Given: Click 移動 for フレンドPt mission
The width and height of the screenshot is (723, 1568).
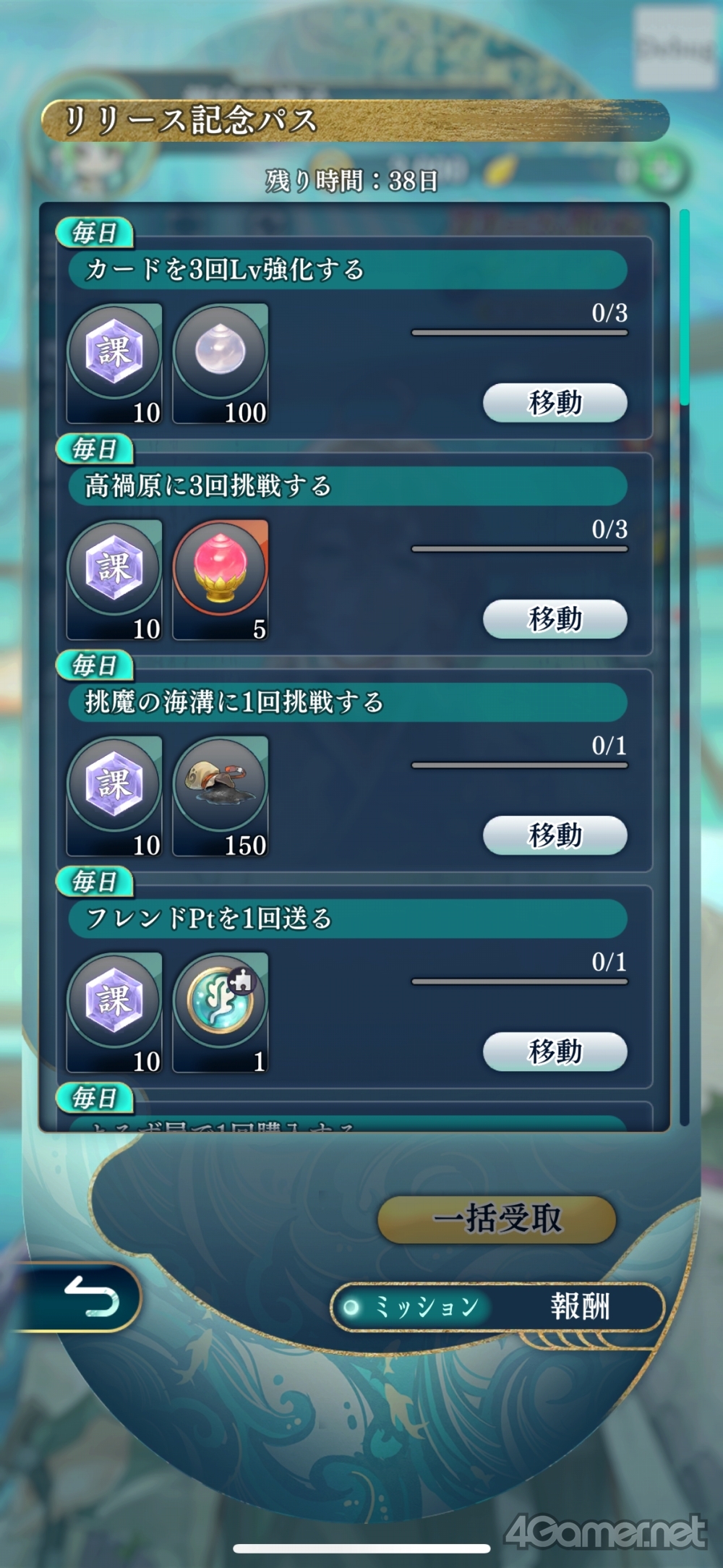Looking at the screenshot, I should point(555,1051).
